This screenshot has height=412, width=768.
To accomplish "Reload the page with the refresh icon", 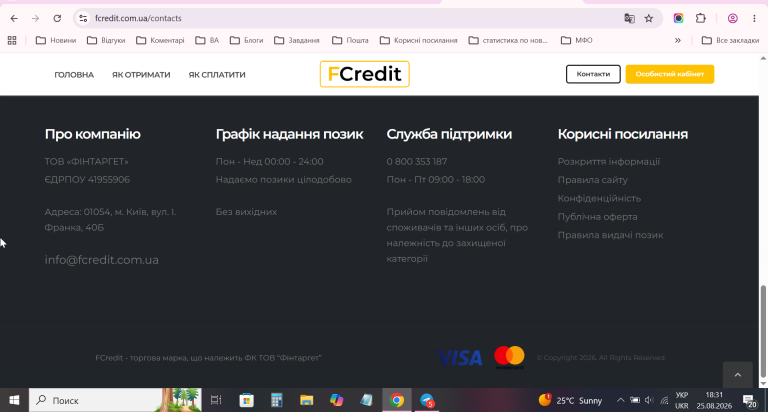I will (x=57, y=18).
